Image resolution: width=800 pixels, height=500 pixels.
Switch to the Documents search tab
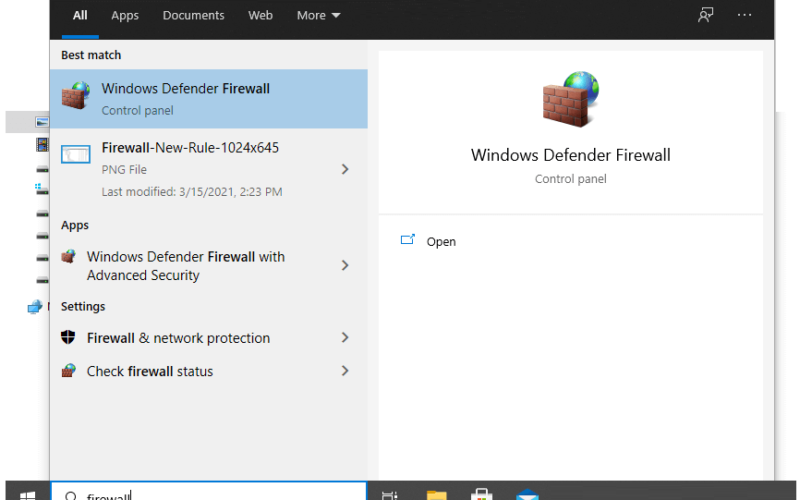[x=193, y=15]
